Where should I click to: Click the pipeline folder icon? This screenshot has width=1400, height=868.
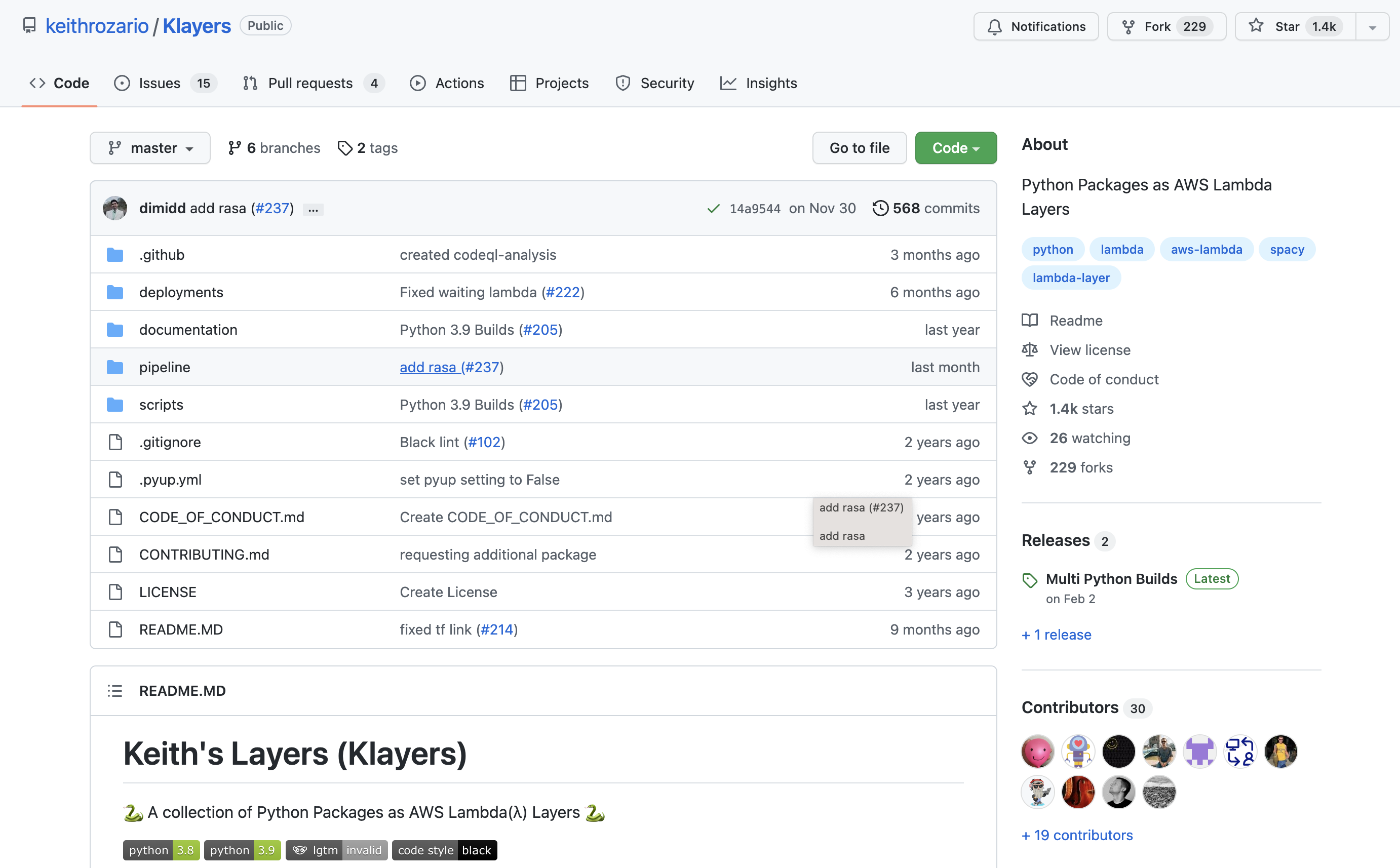(x=115, y=367)
